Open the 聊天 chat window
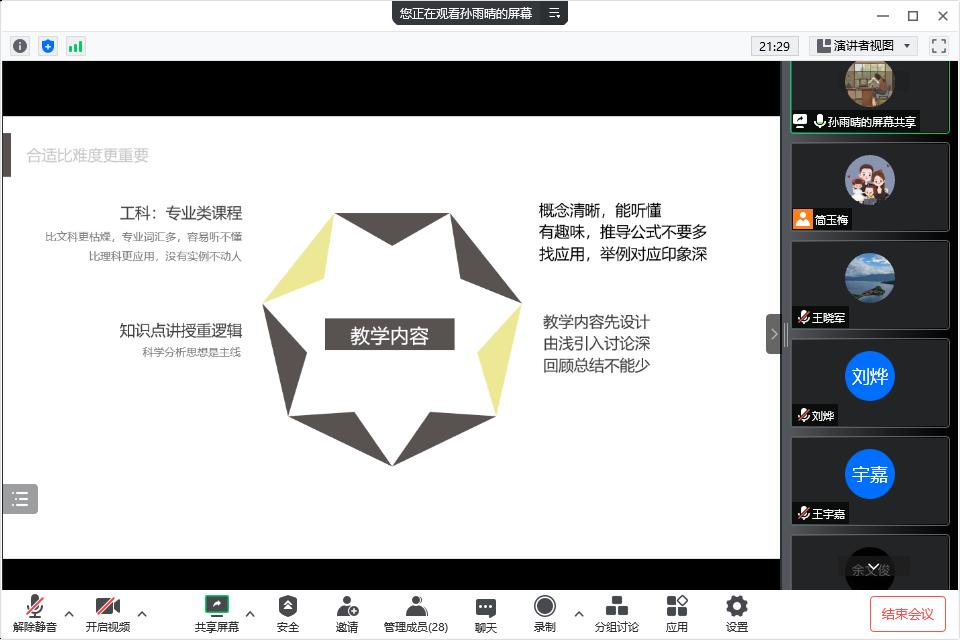The image size is (960, 640). (486, 613)
